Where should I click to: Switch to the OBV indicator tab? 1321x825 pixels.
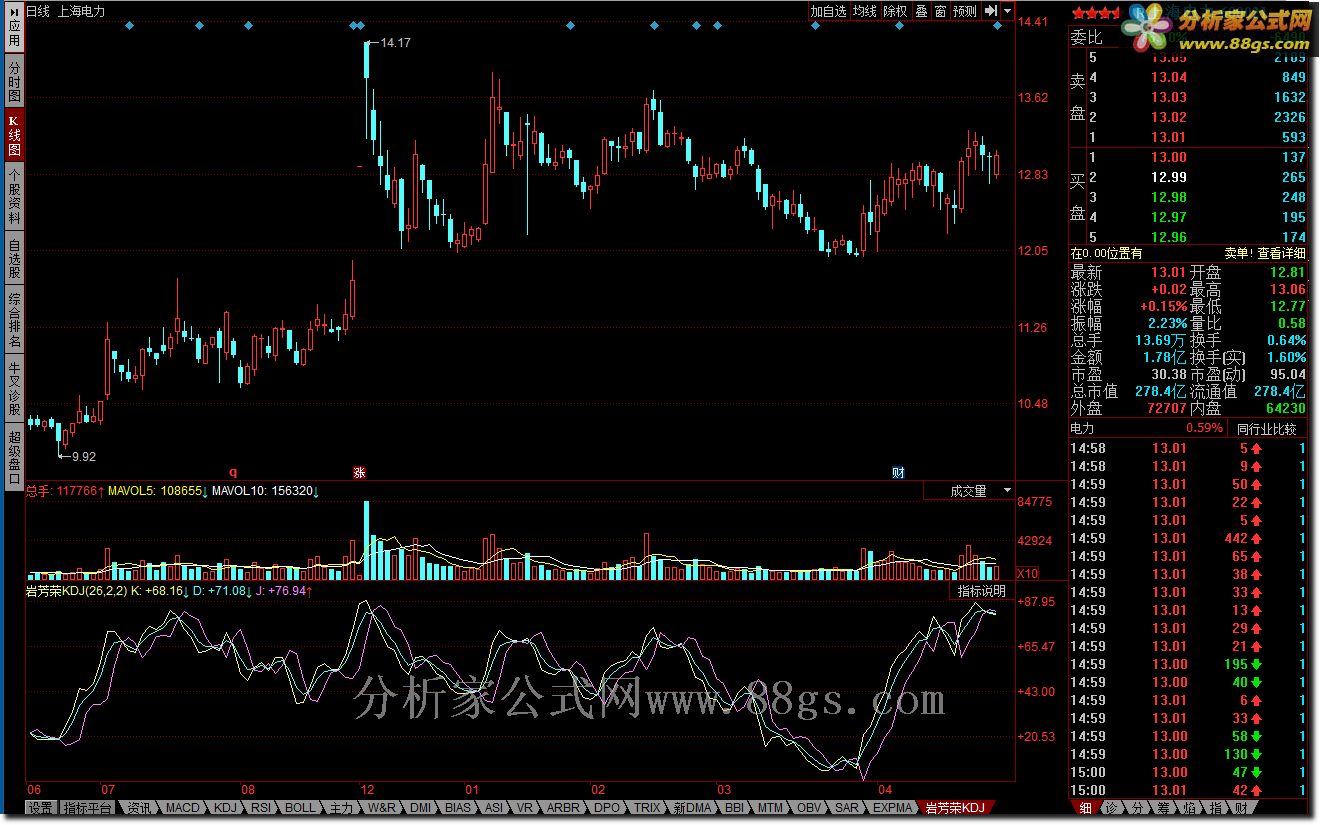809,808
